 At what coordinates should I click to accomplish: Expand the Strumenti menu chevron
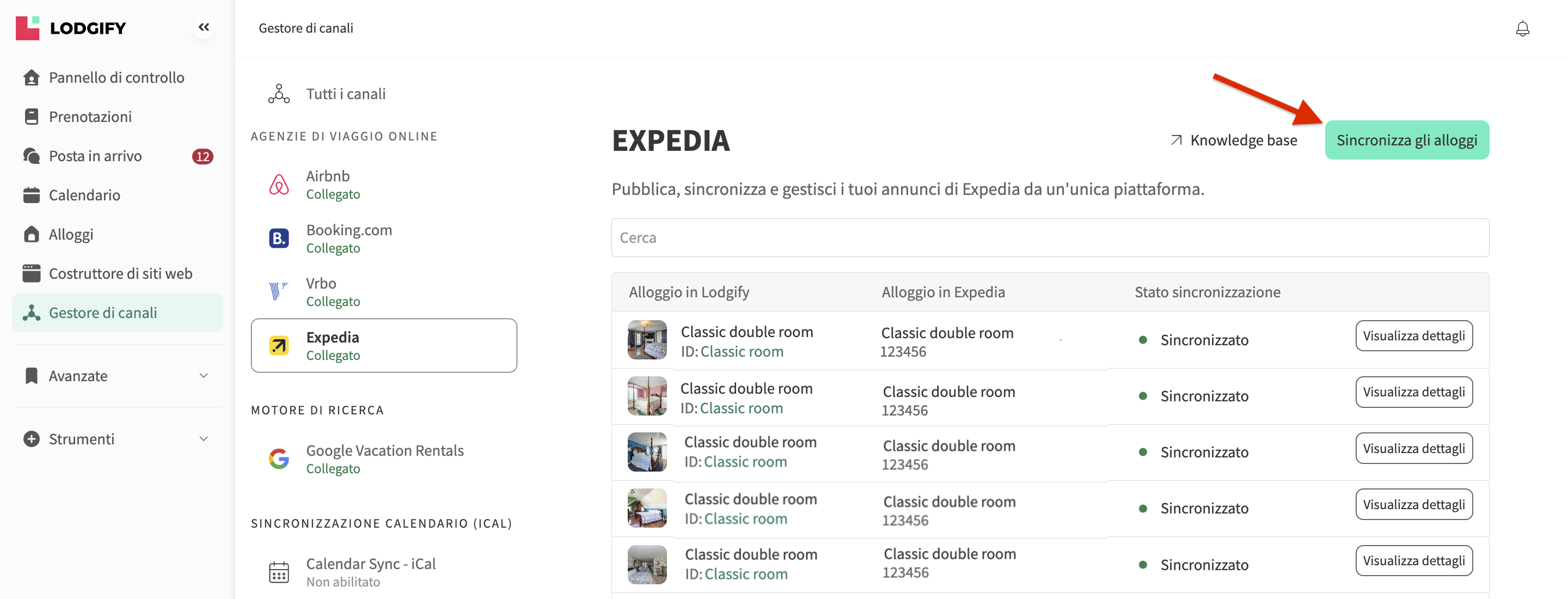203,439
